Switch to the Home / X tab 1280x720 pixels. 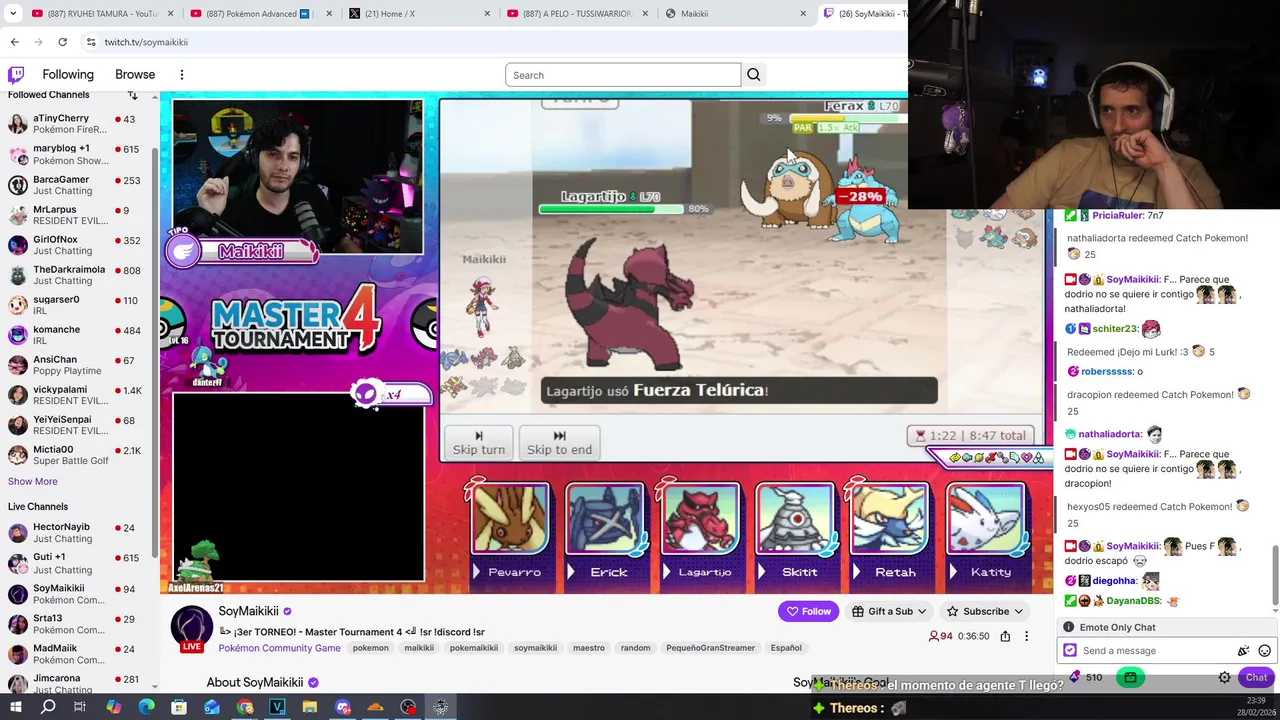point(417,14)
